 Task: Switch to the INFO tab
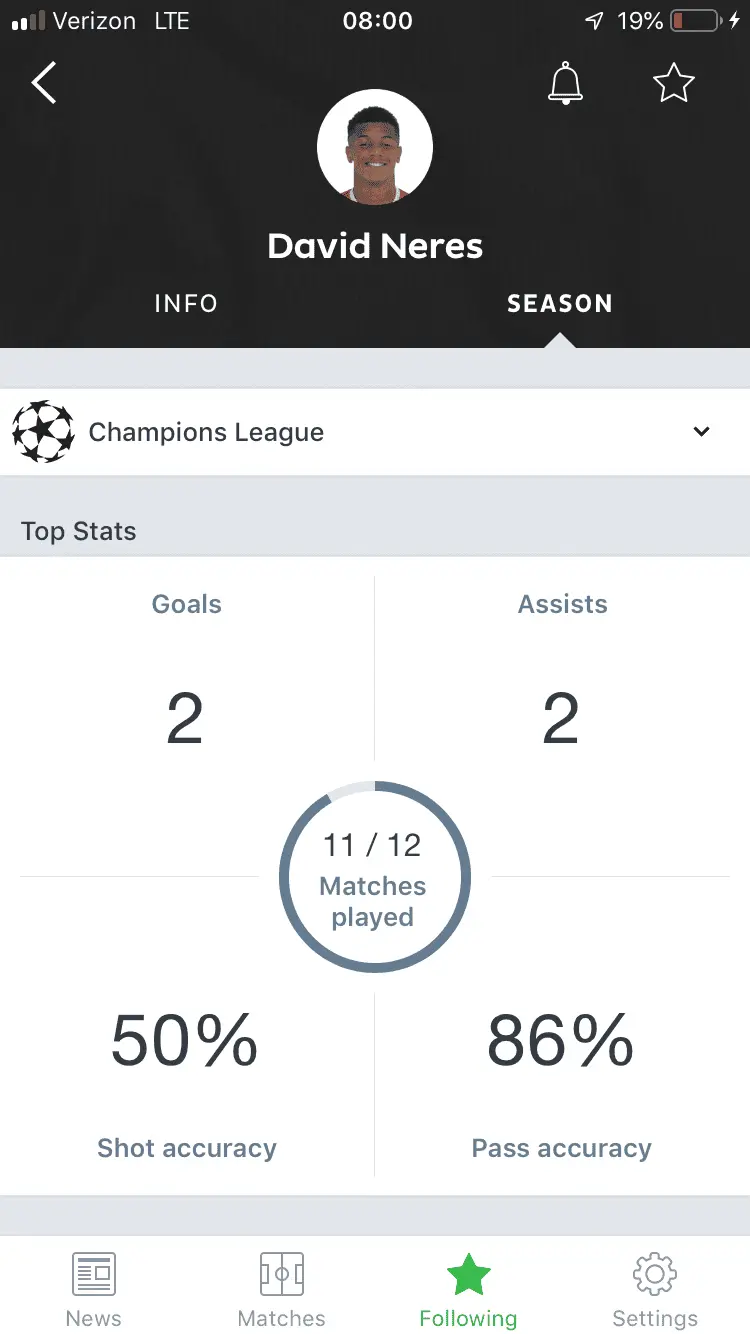click(x=186, y=304)
